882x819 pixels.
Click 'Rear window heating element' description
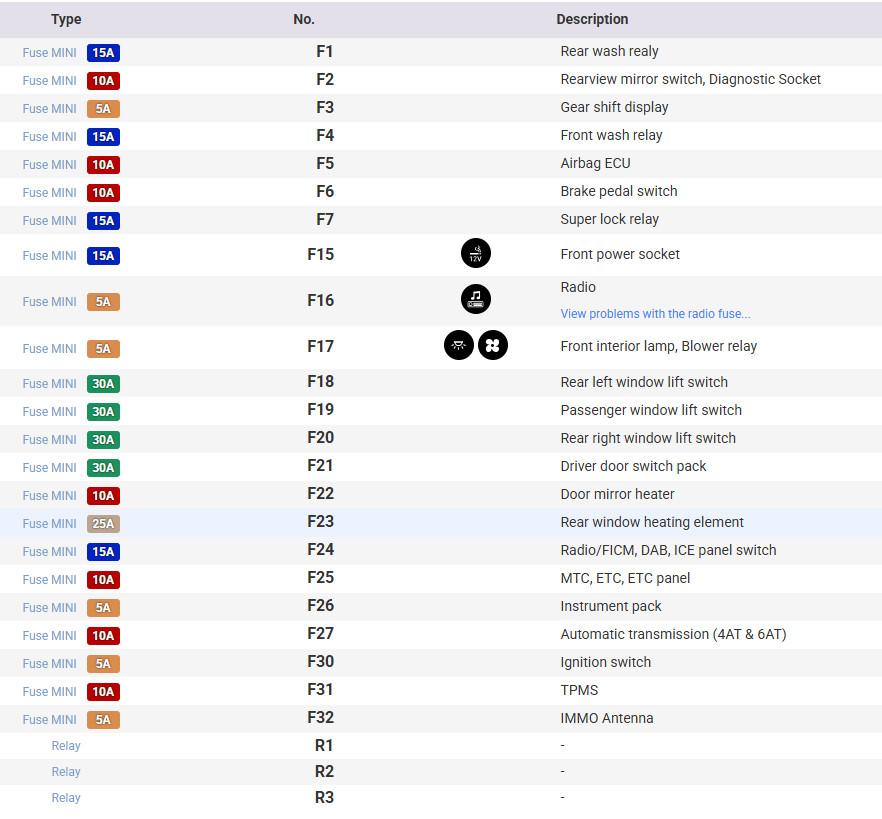pyautogui.click(x=652, y=523)
